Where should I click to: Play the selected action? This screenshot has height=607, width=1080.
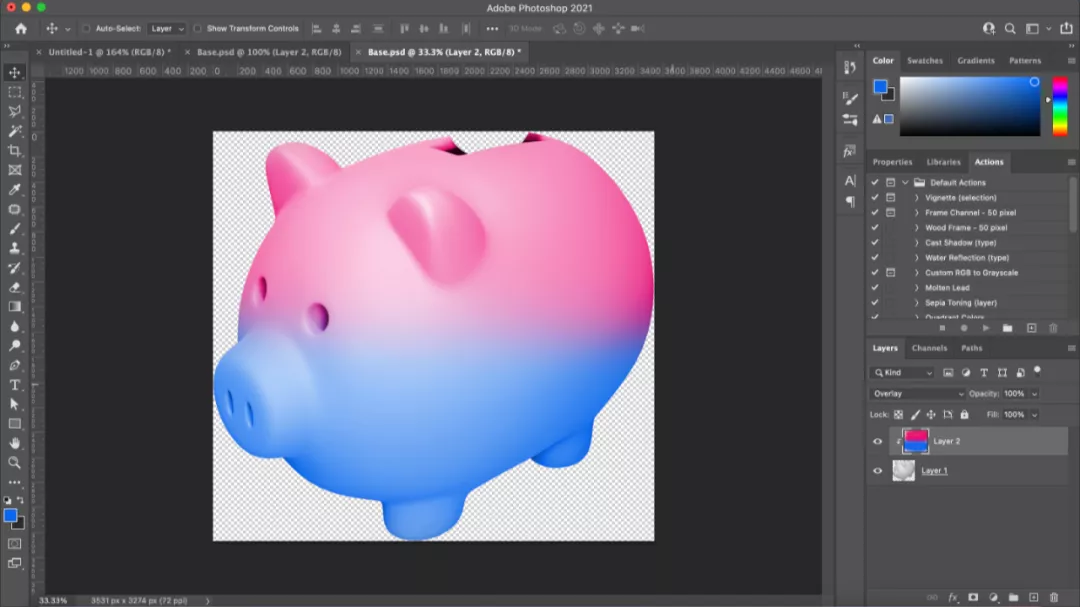point(986,328)
